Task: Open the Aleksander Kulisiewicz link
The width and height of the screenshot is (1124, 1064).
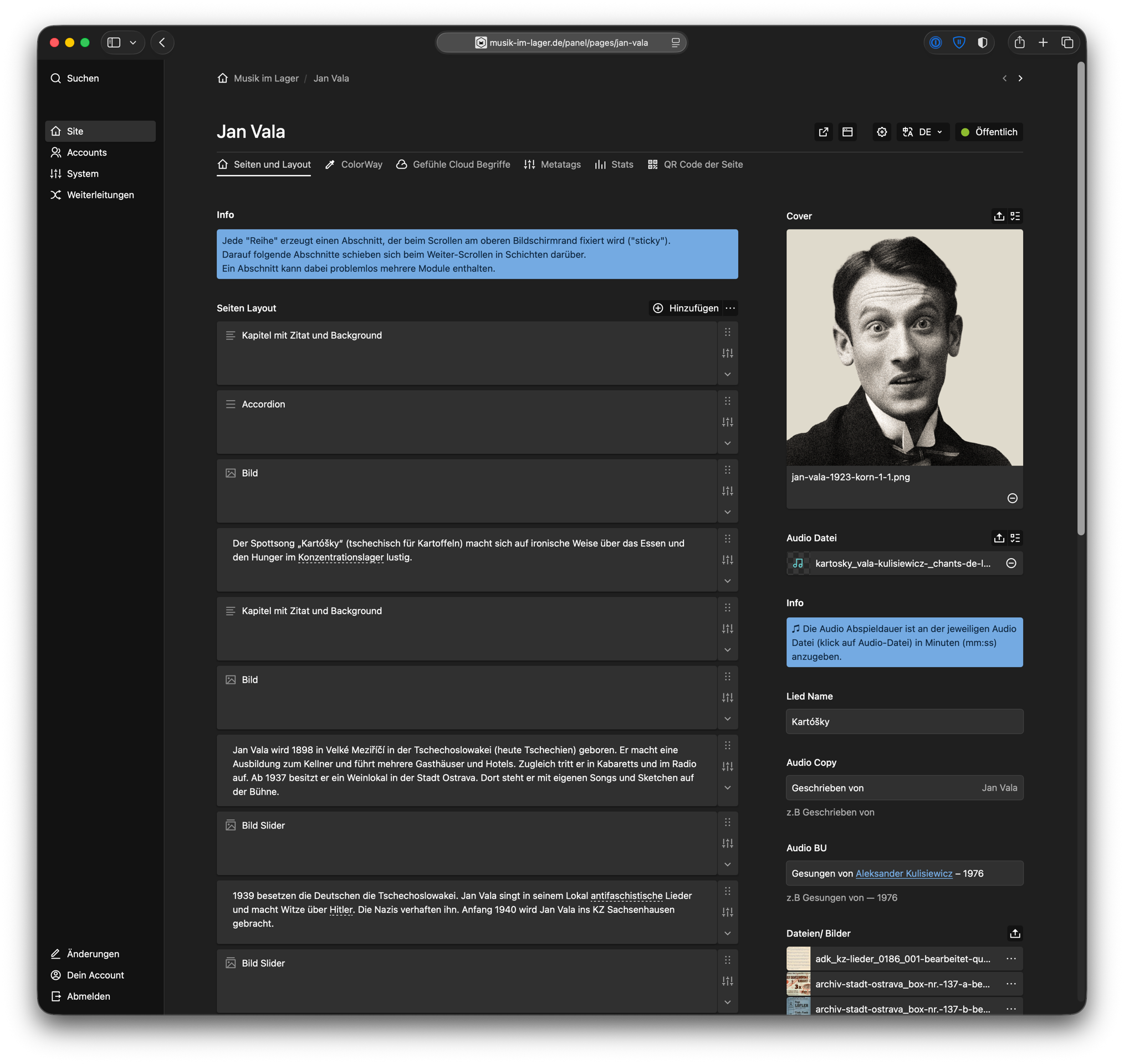Action: click(x=904, y=873)
